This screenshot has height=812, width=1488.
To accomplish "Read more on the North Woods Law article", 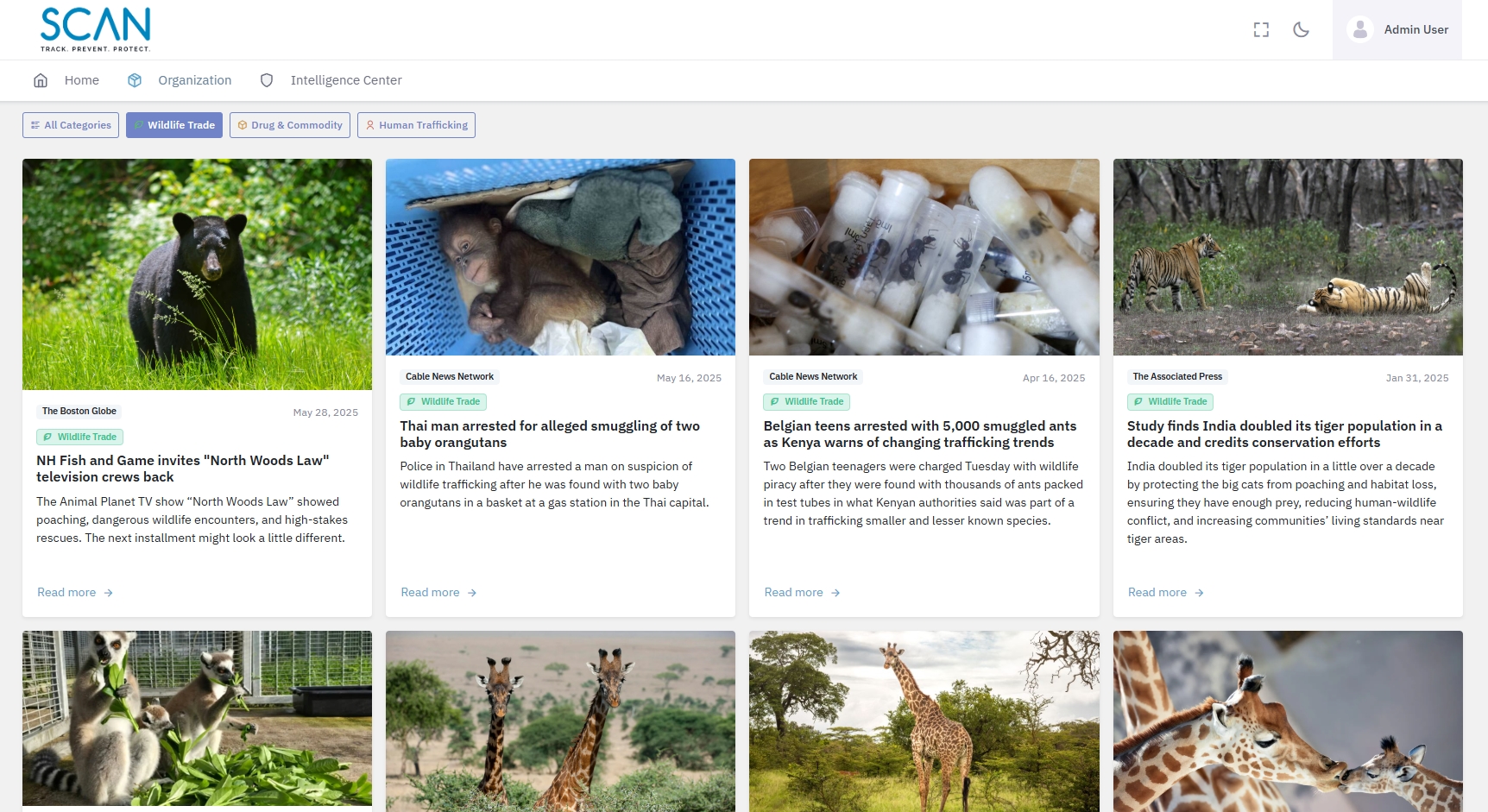I will 66,593.
